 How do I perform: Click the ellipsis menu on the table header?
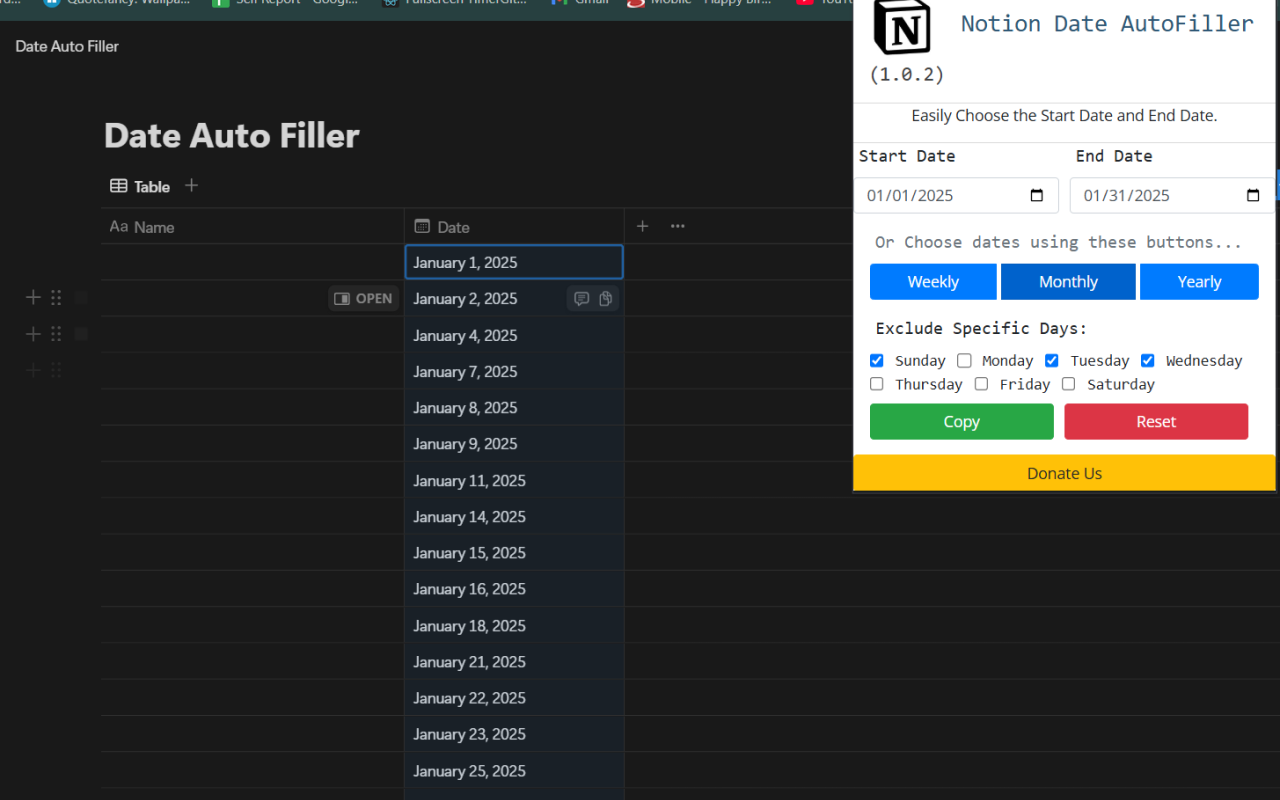tap(677, 226)
